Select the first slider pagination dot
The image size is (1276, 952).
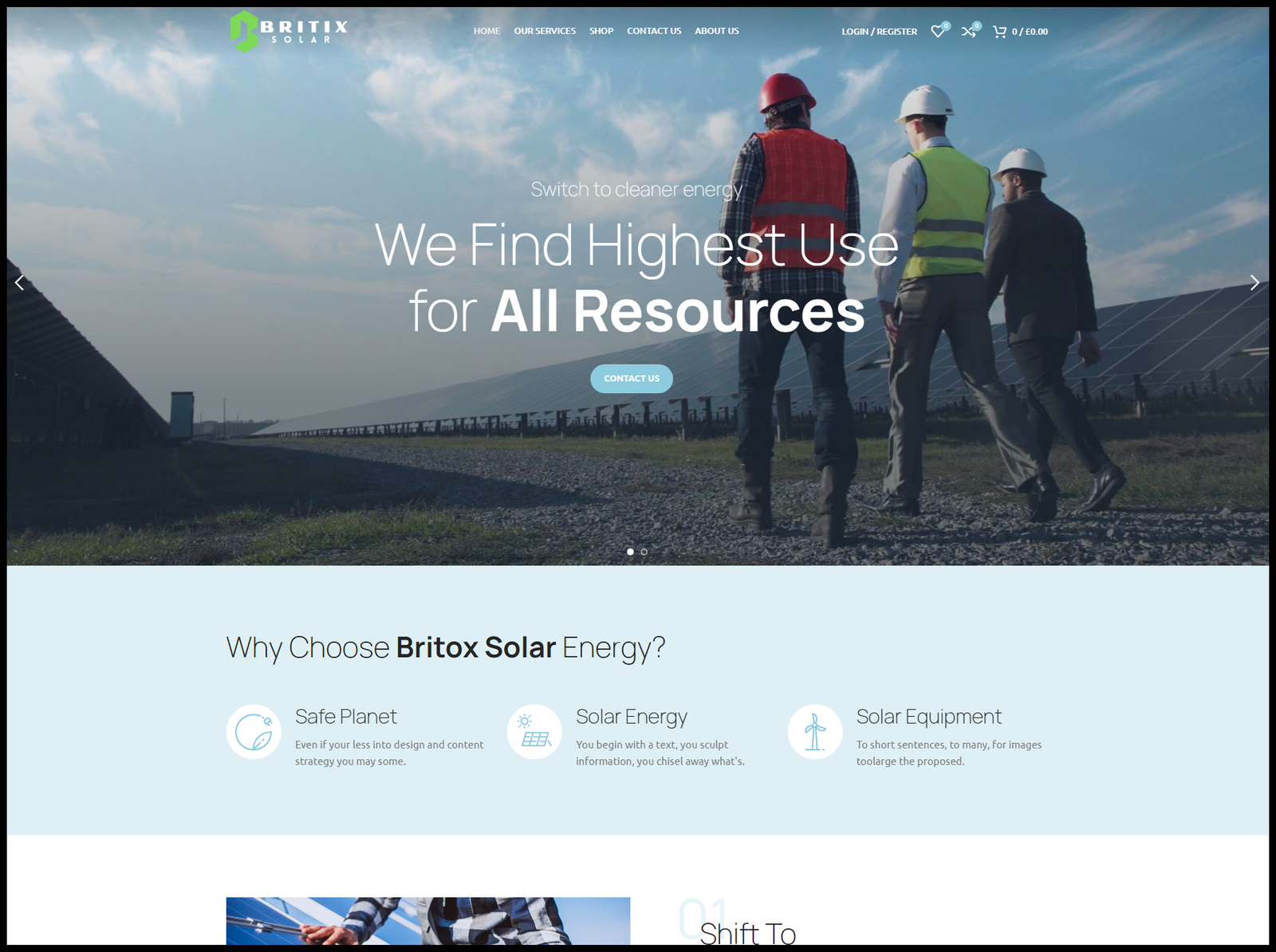630,552
